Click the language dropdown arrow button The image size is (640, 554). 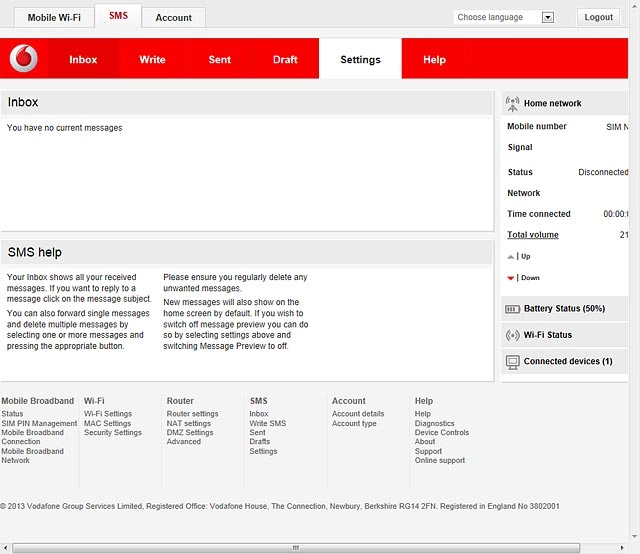coord(548,17)
